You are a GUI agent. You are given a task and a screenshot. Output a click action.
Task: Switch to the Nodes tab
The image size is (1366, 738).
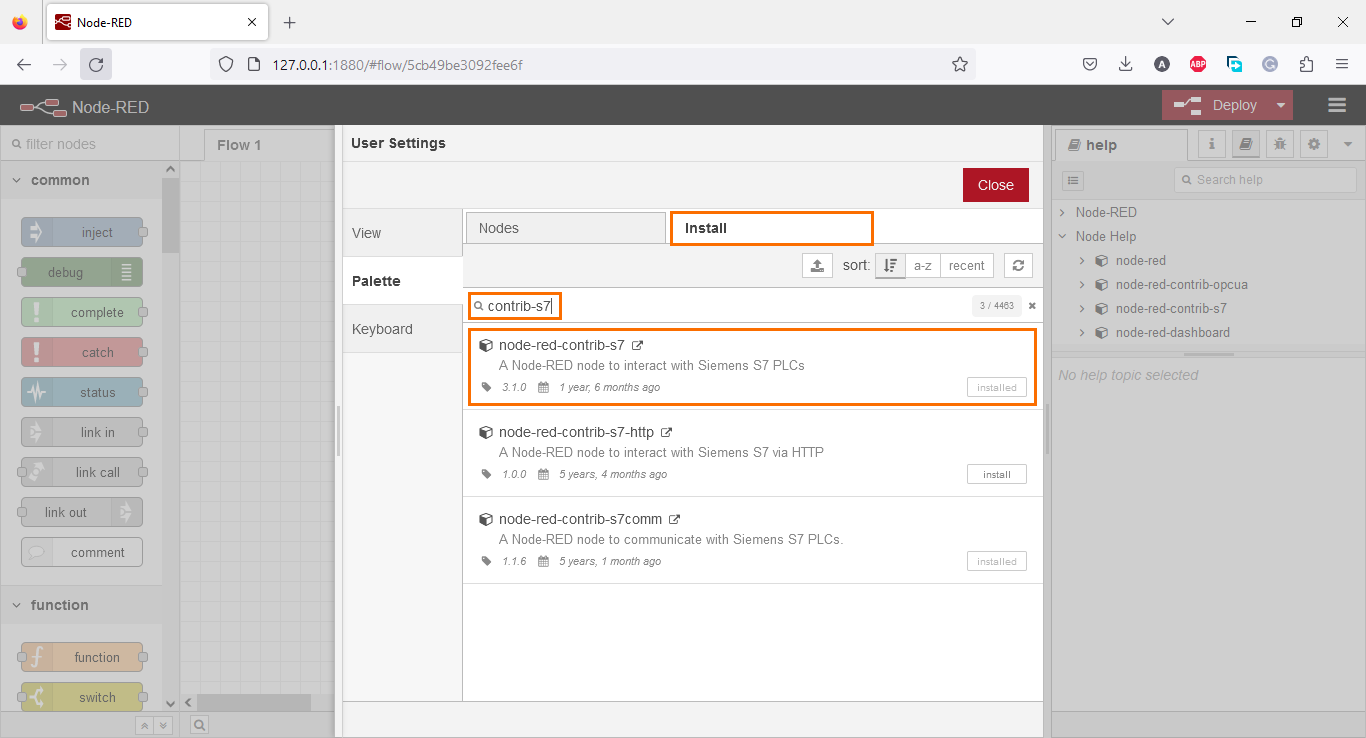coord(566,228)
